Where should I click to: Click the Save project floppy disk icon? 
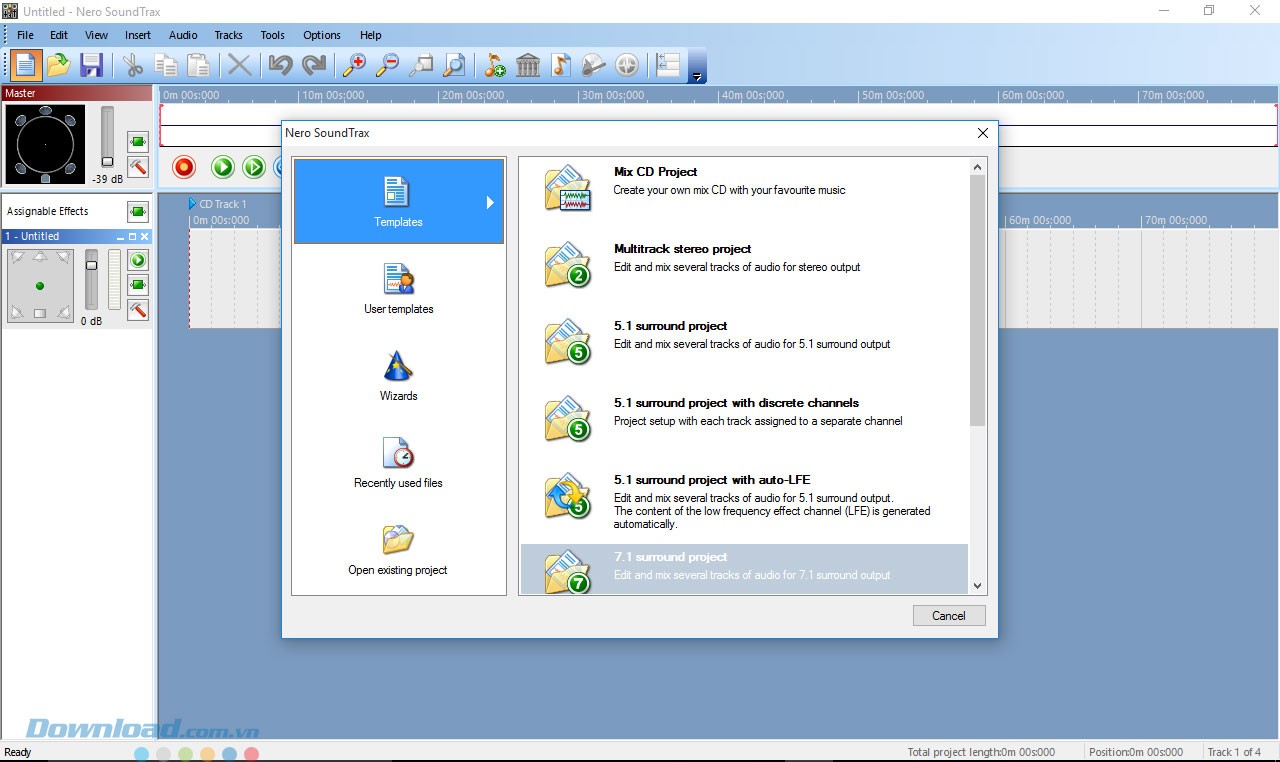coord(92,66)
